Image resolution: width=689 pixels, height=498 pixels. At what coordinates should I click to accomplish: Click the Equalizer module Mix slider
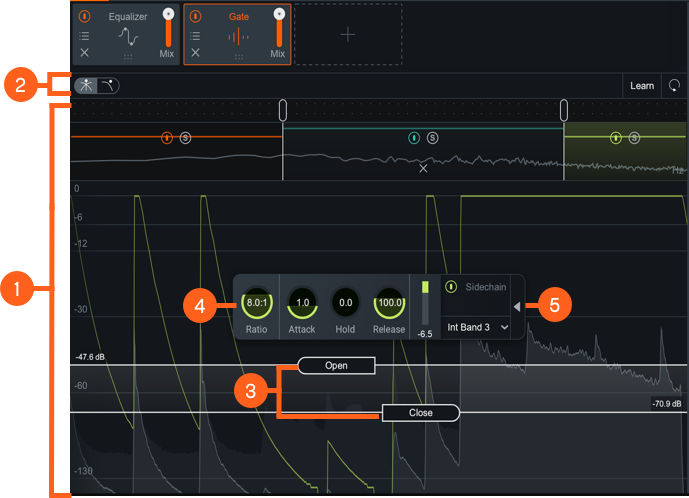[168, 28]
